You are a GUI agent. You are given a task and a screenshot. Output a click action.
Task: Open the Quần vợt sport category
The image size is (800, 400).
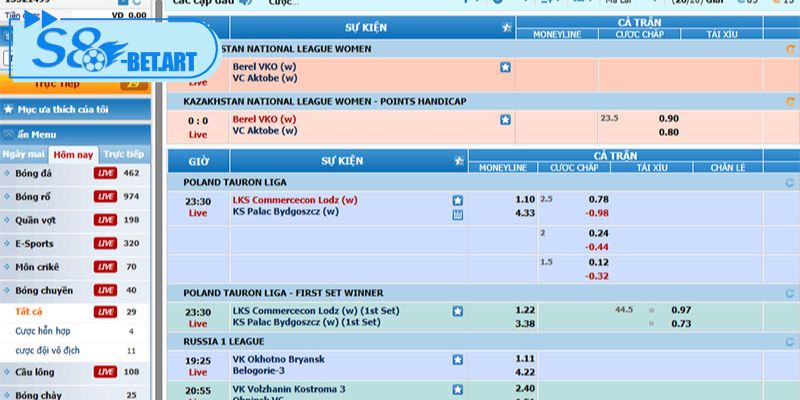(x=36, y=220)
